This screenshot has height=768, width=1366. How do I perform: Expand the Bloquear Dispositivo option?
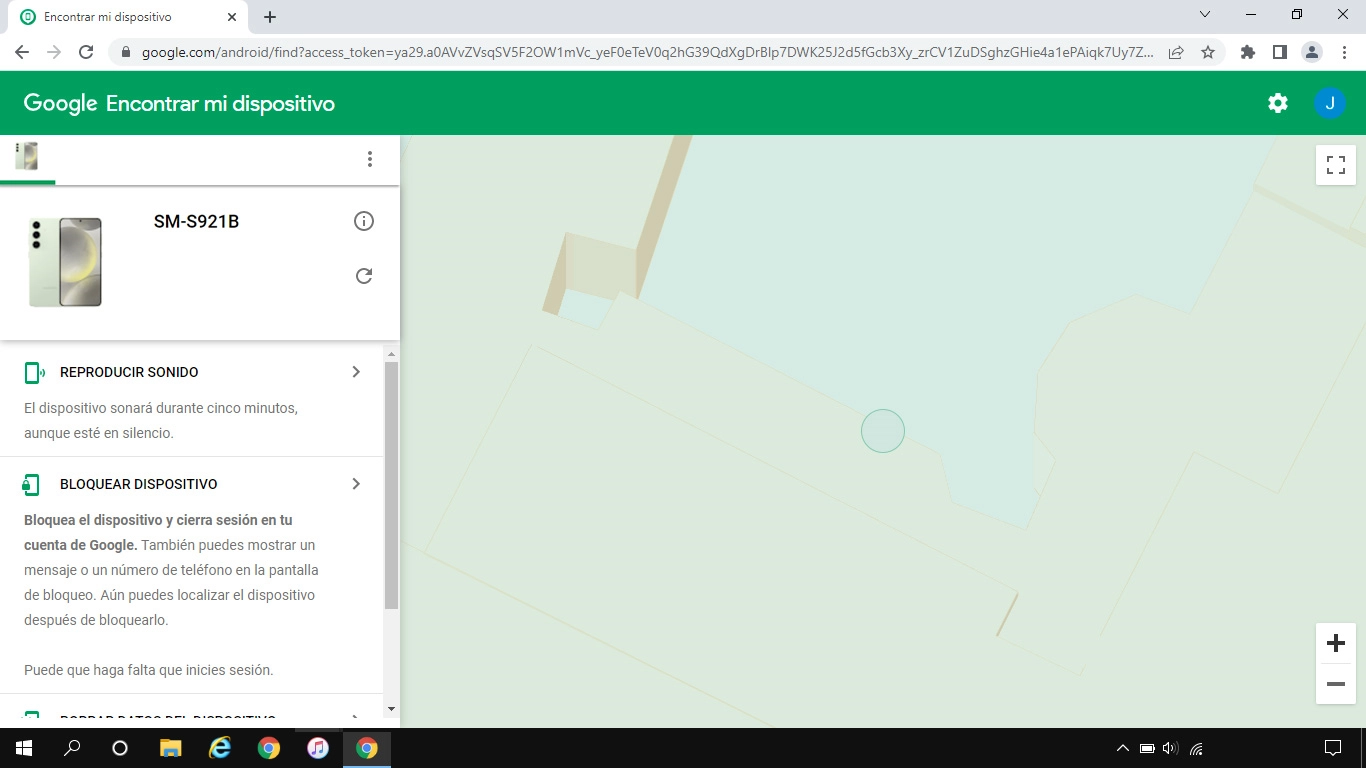(x=355, y=483)
